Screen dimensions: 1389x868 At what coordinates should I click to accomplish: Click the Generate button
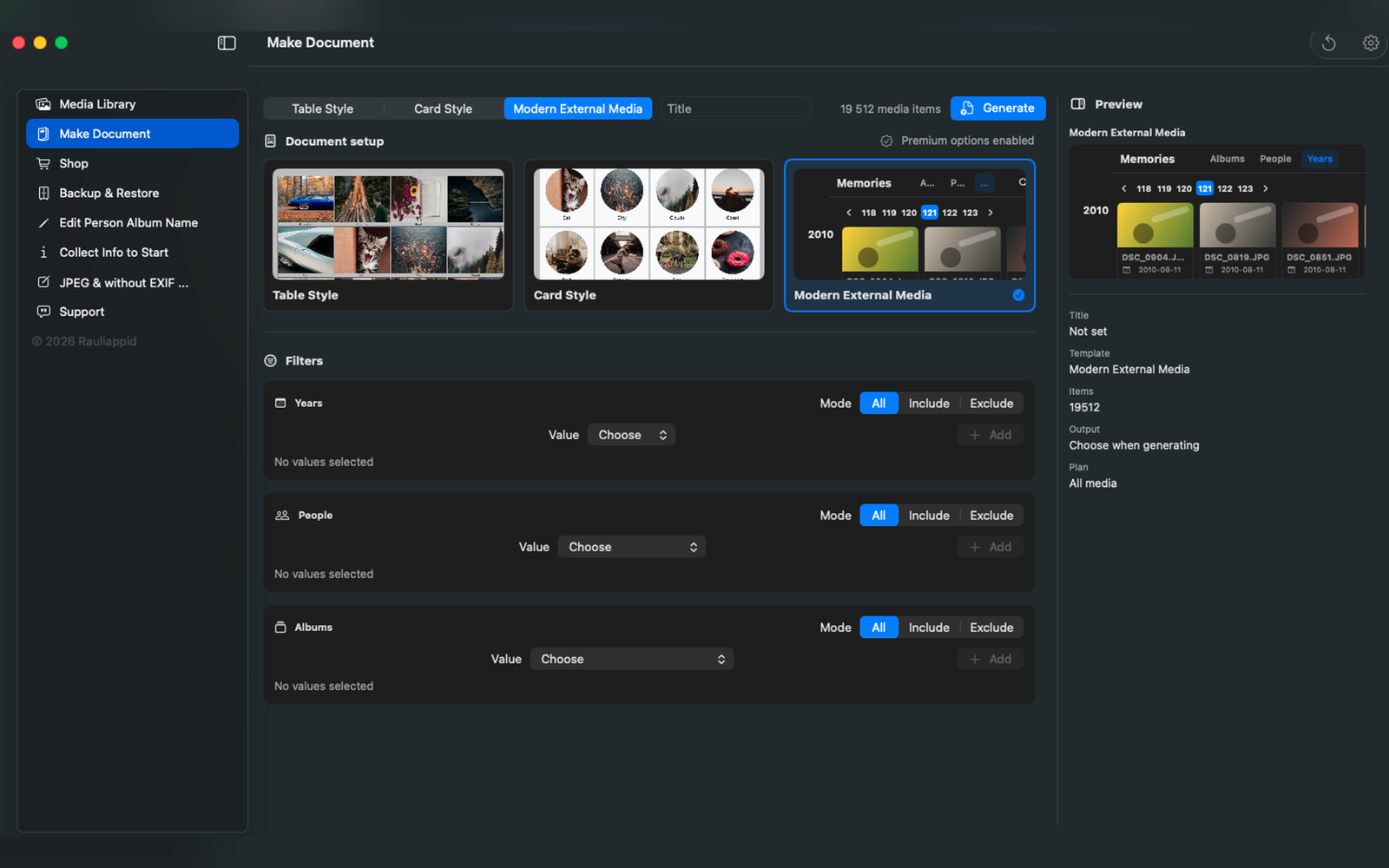tap(997, 108)
